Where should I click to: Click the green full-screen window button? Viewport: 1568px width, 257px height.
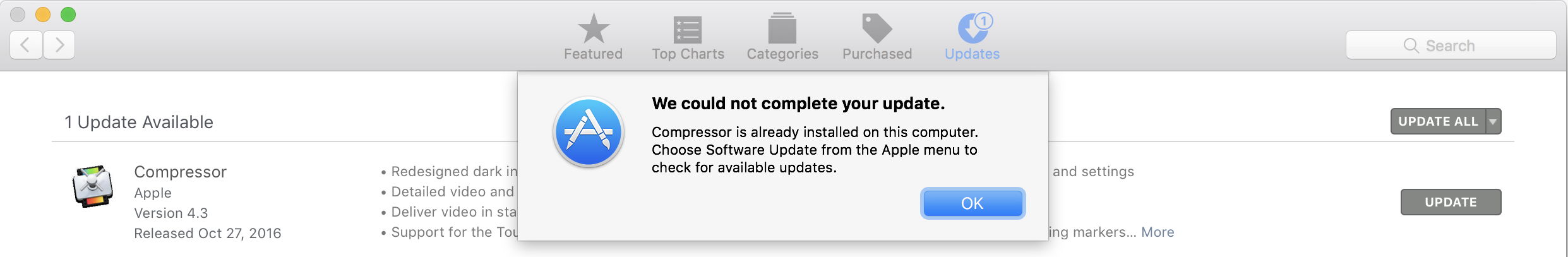(68, 14)
